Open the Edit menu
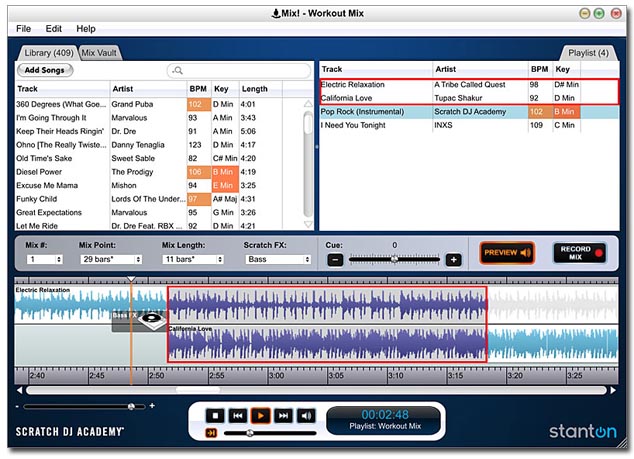The image size is (634, 459). pyautogui.click(x=53, y=29)
